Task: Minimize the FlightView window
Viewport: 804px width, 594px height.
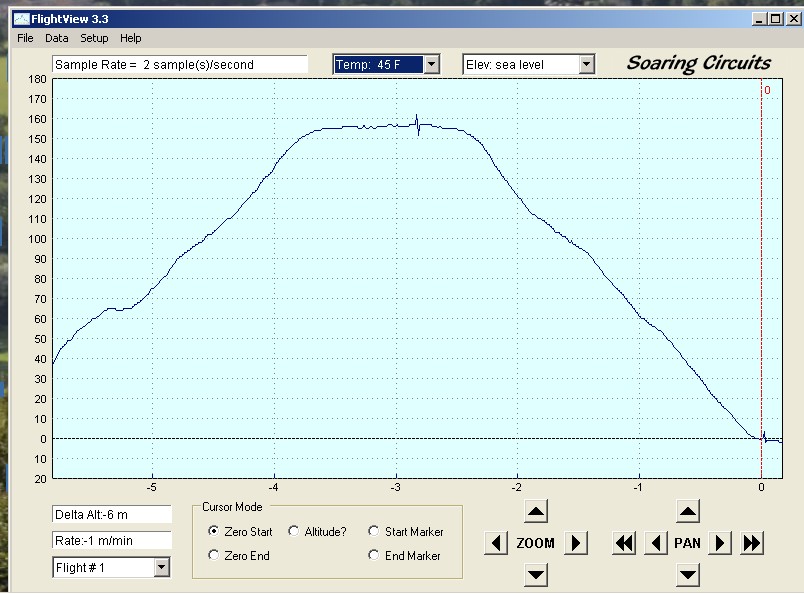Action: tap(760, 19)
